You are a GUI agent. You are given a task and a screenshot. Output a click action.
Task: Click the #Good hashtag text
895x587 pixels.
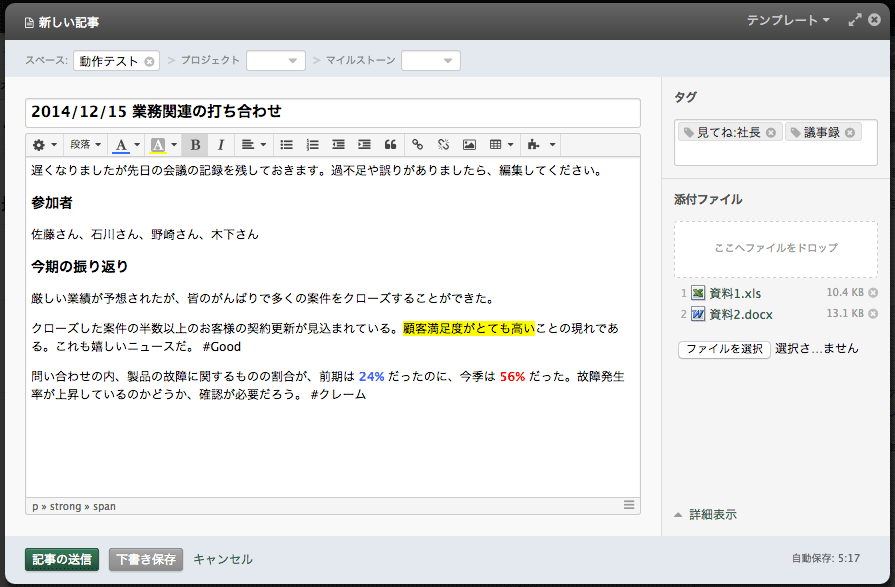point(221,347)
